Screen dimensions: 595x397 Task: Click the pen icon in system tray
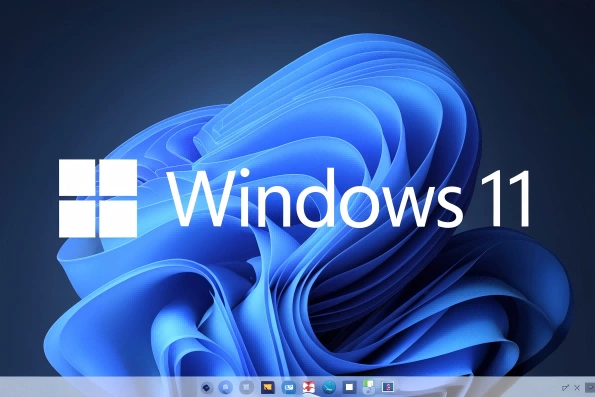[565, 388]
